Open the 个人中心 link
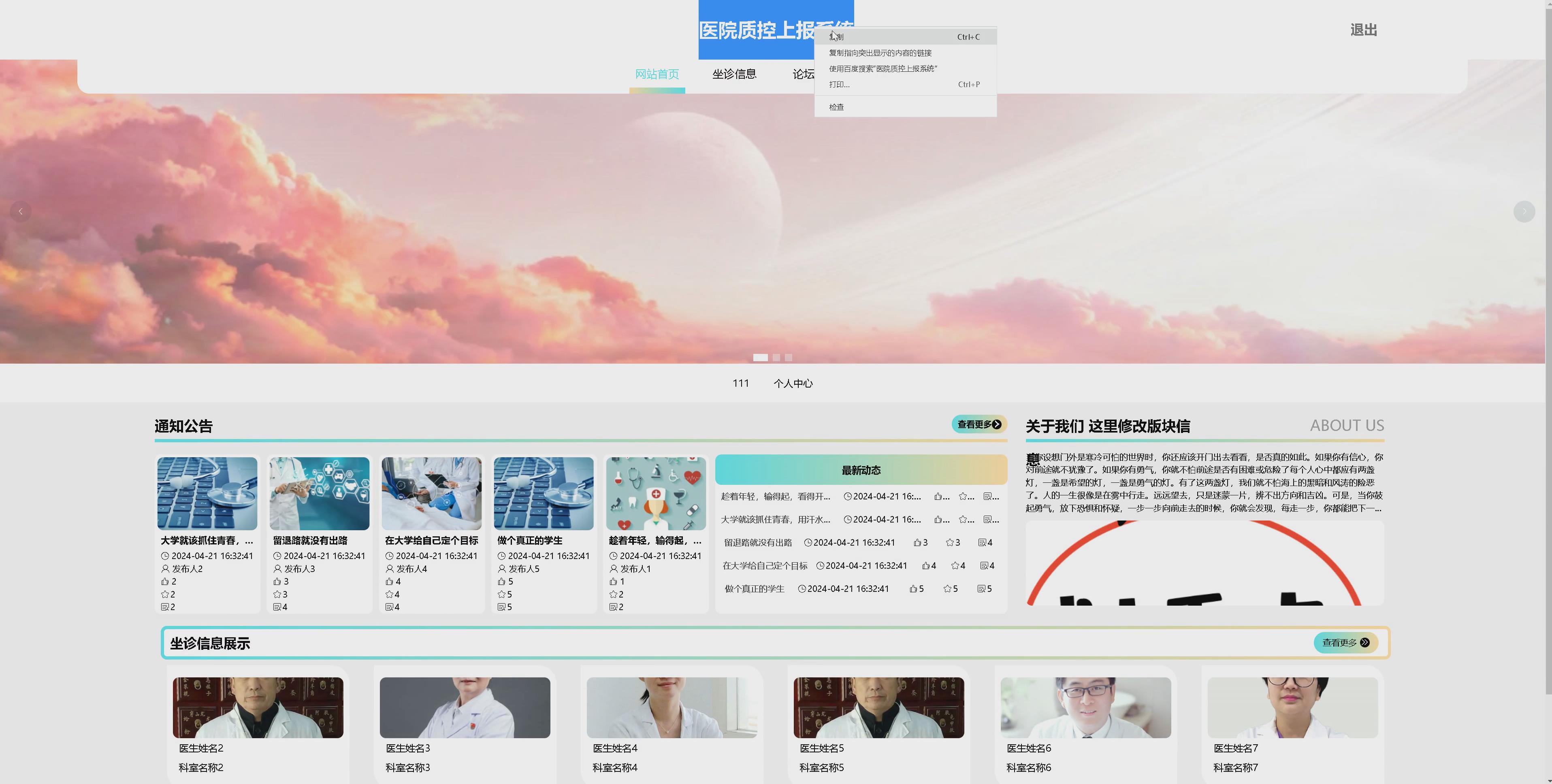The height and width of the screenshot is (784, 1552). click(x=793, y=383)
